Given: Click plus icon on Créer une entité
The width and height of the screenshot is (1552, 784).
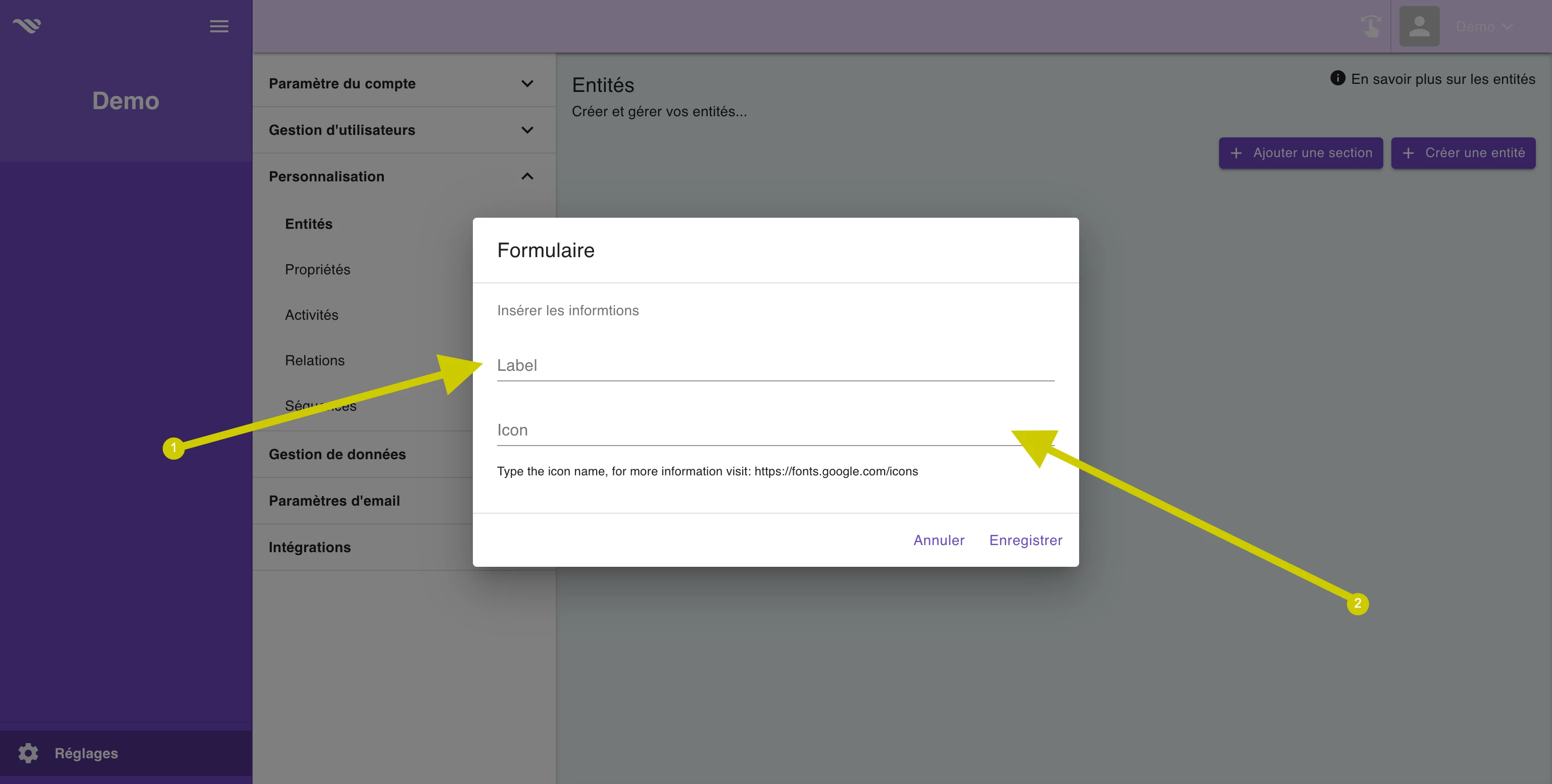Looking at the screenshot, I should 1408,153.
